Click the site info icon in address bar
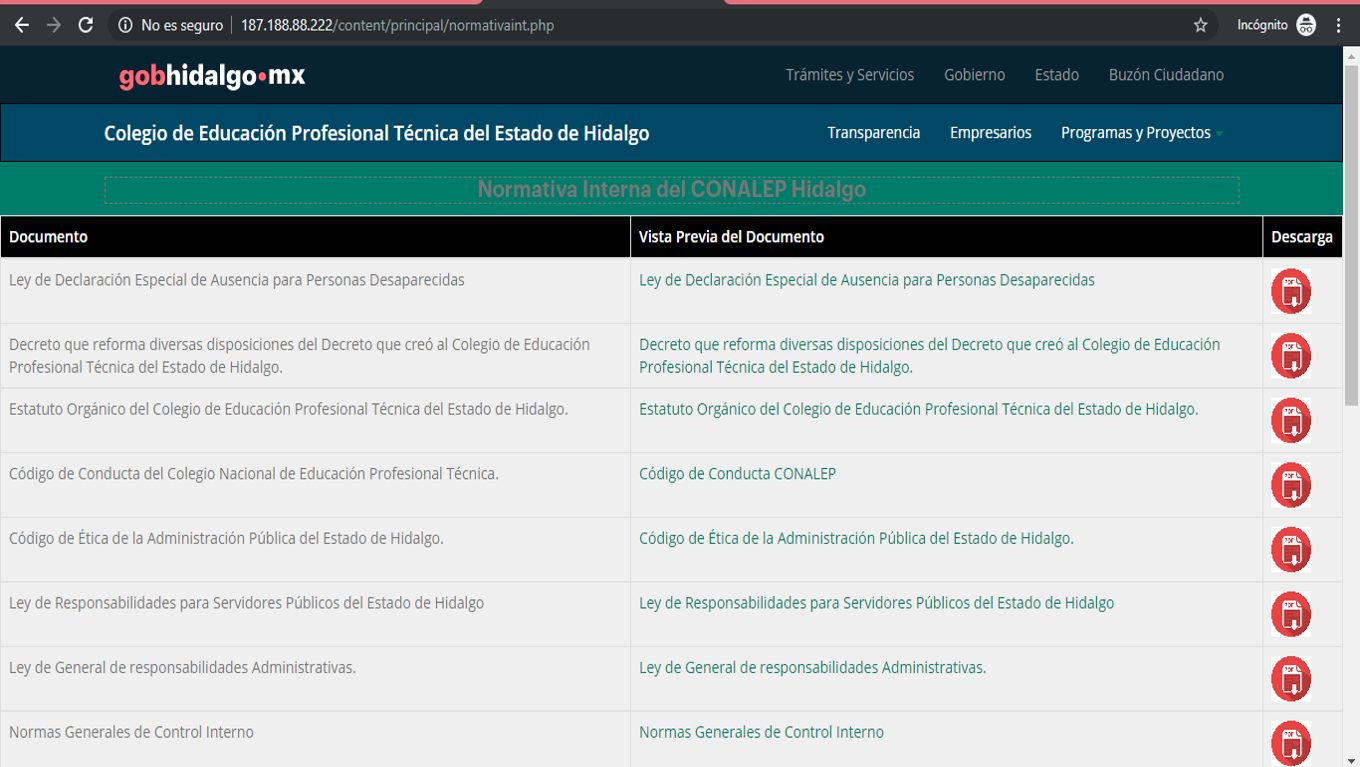Image resolution: width=1360 pixels, height=767 pixels. (x=125, y=25)
